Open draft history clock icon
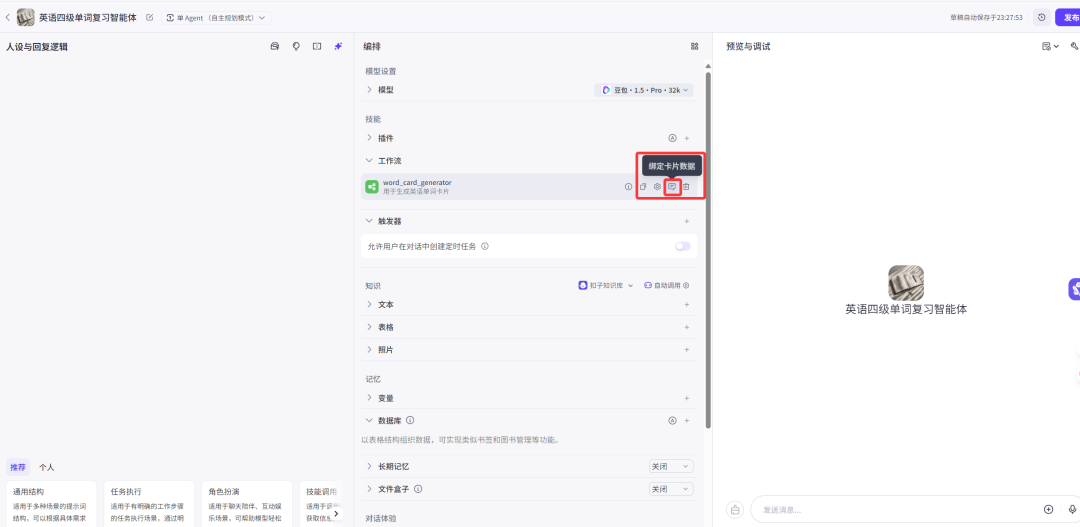 [x=1041, y=17]
